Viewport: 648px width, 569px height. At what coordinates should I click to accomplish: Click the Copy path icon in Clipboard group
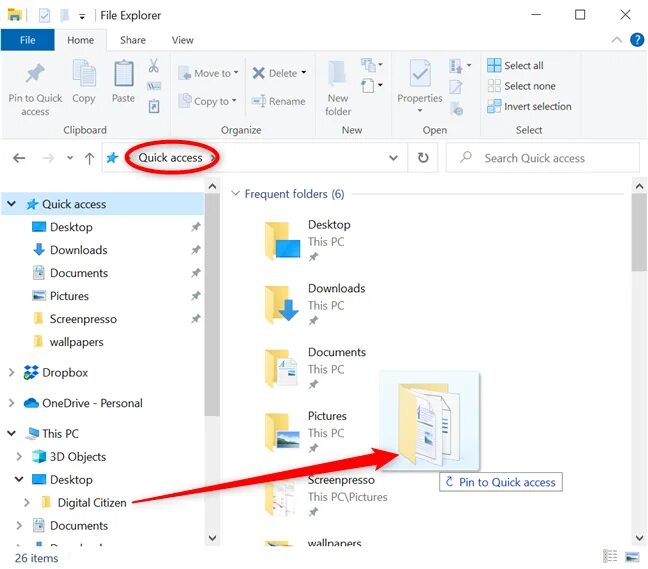(x=154, y=86)
